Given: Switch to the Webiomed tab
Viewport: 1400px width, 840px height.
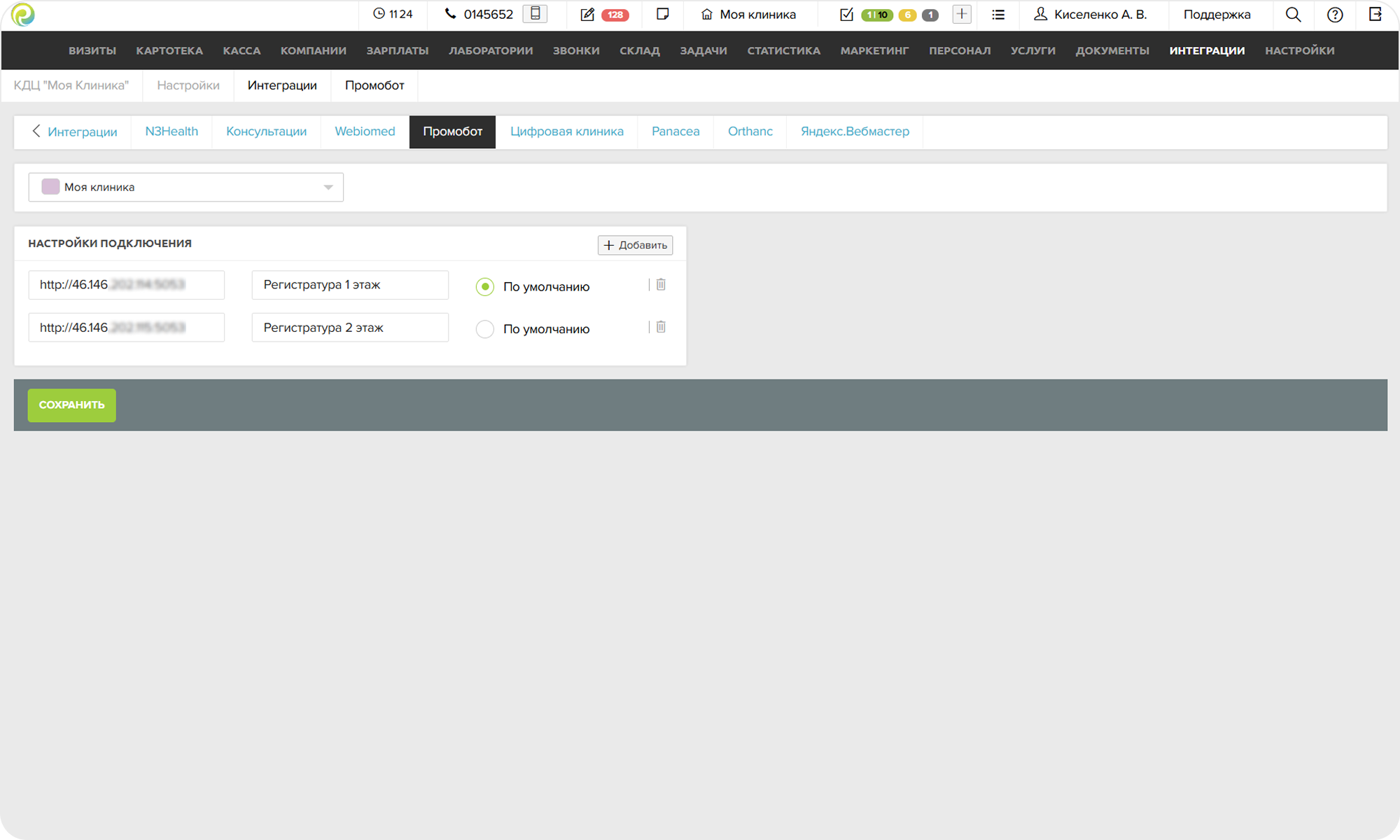Looking at the screenshot, I should [365, 132].
